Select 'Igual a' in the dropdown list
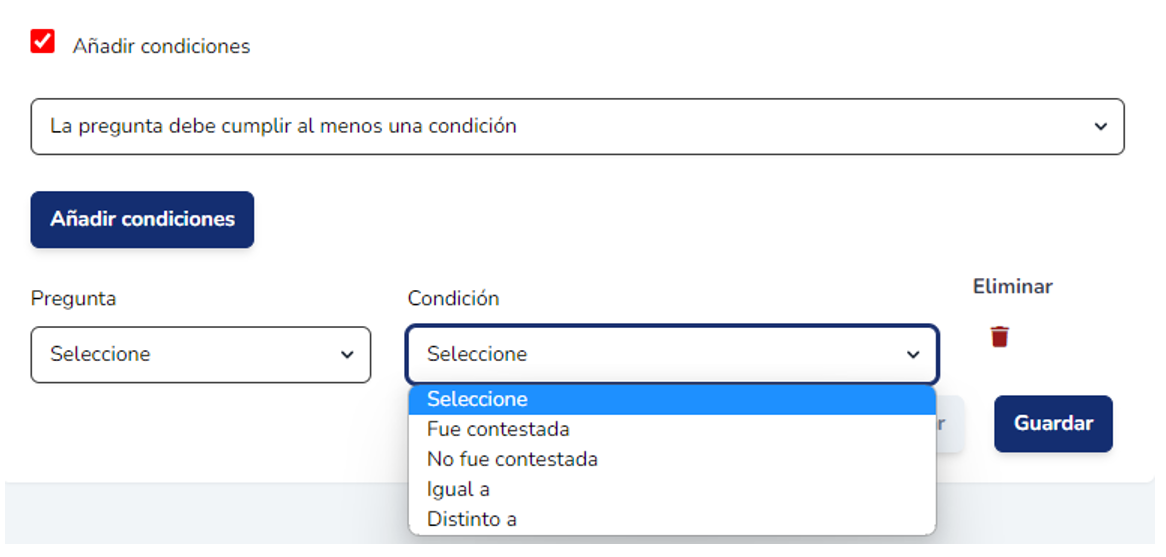 [458, 489]
